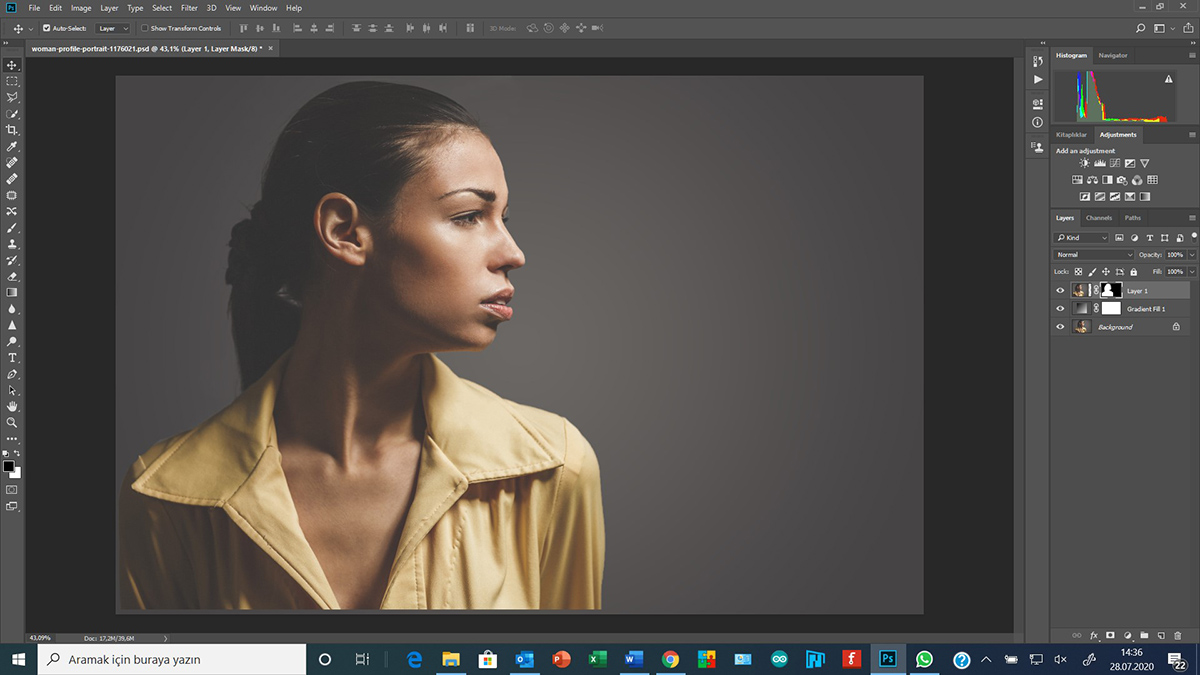1200x675 pixels.
Task: Select the Layer 1 mask thumbnail
Action: (1110, 290)
